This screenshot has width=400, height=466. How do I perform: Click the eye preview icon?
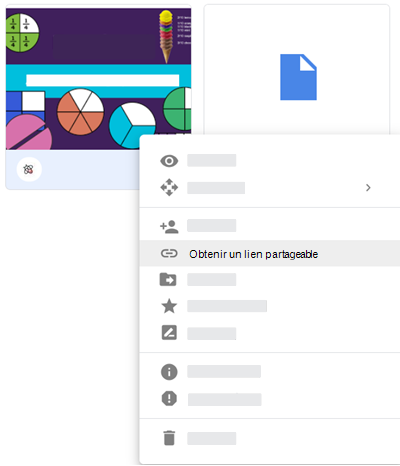[169, 161]
